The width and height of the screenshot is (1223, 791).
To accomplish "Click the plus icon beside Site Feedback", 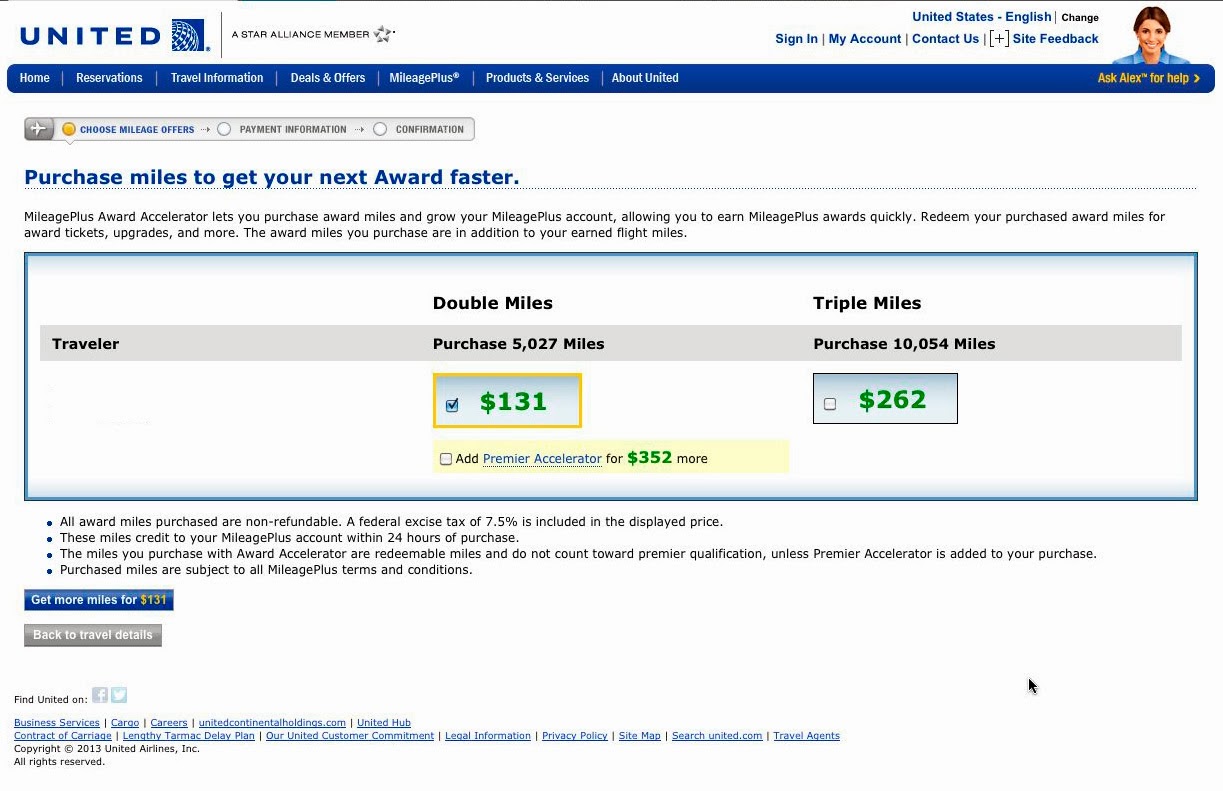I will [998, 39].
